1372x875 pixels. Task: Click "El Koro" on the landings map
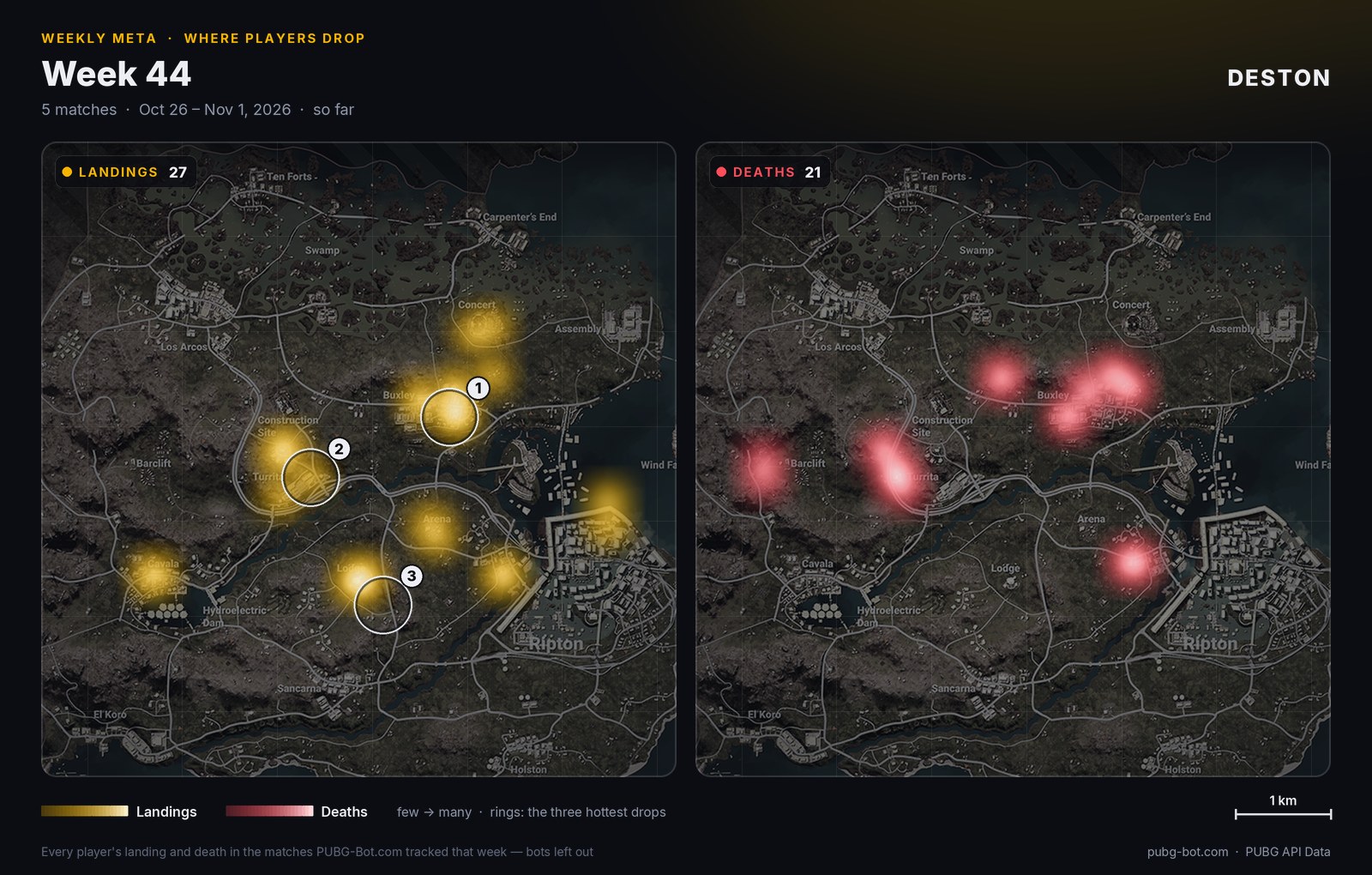coord(110,715)
